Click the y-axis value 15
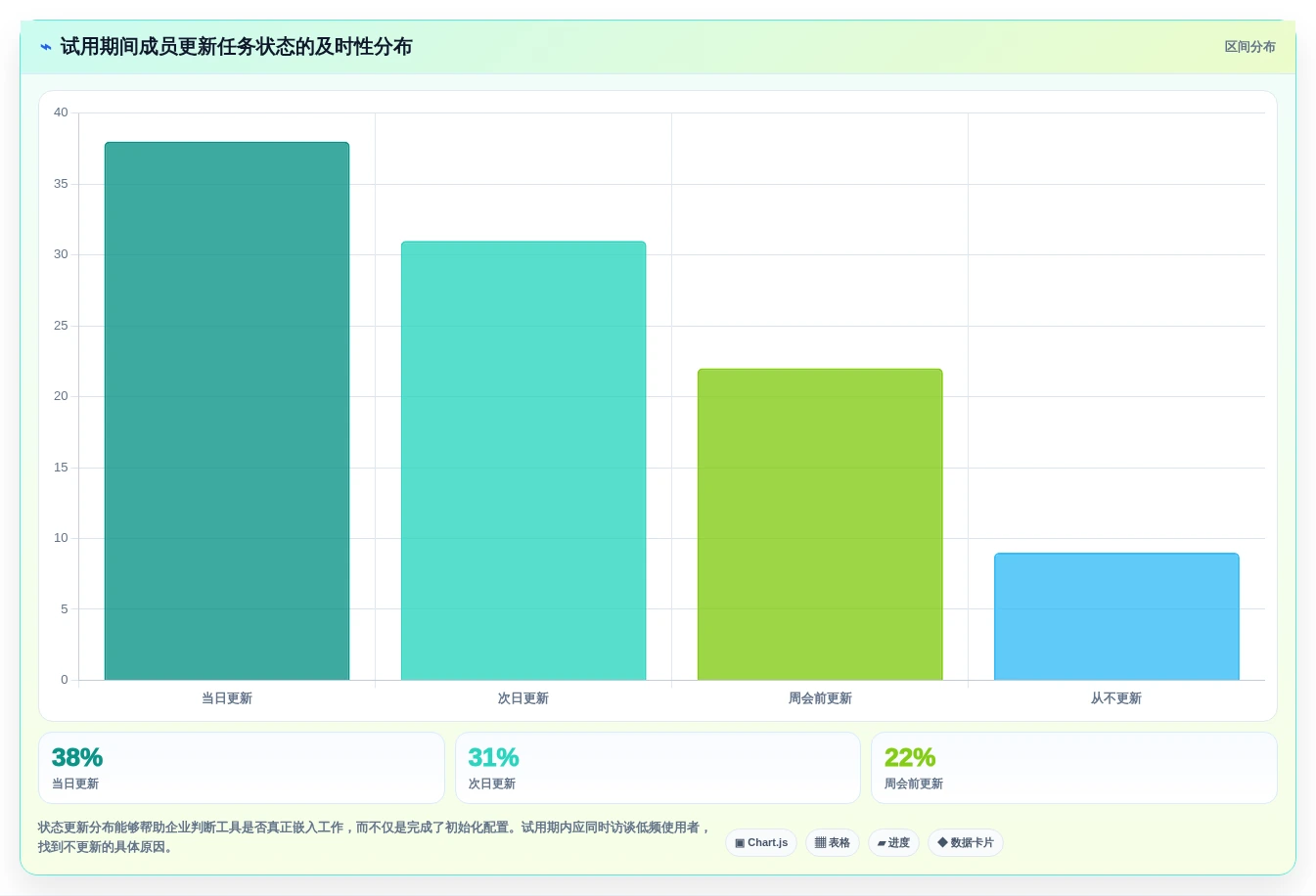Viewport: 1316px width, 896px height. coord(61,468)
